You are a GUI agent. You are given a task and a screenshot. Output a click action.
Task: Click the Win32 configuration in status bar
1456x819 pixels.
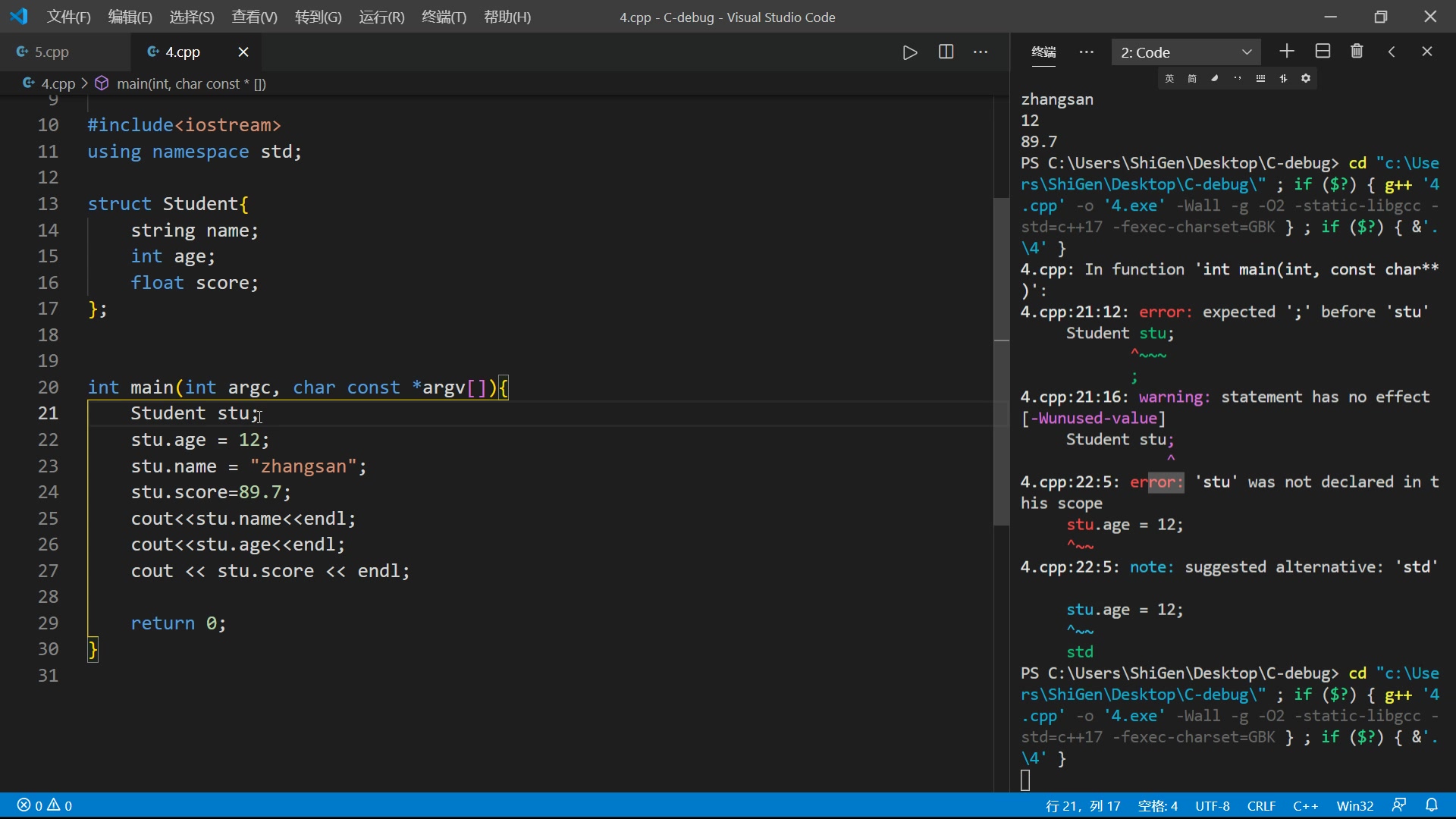(1355, 805)
